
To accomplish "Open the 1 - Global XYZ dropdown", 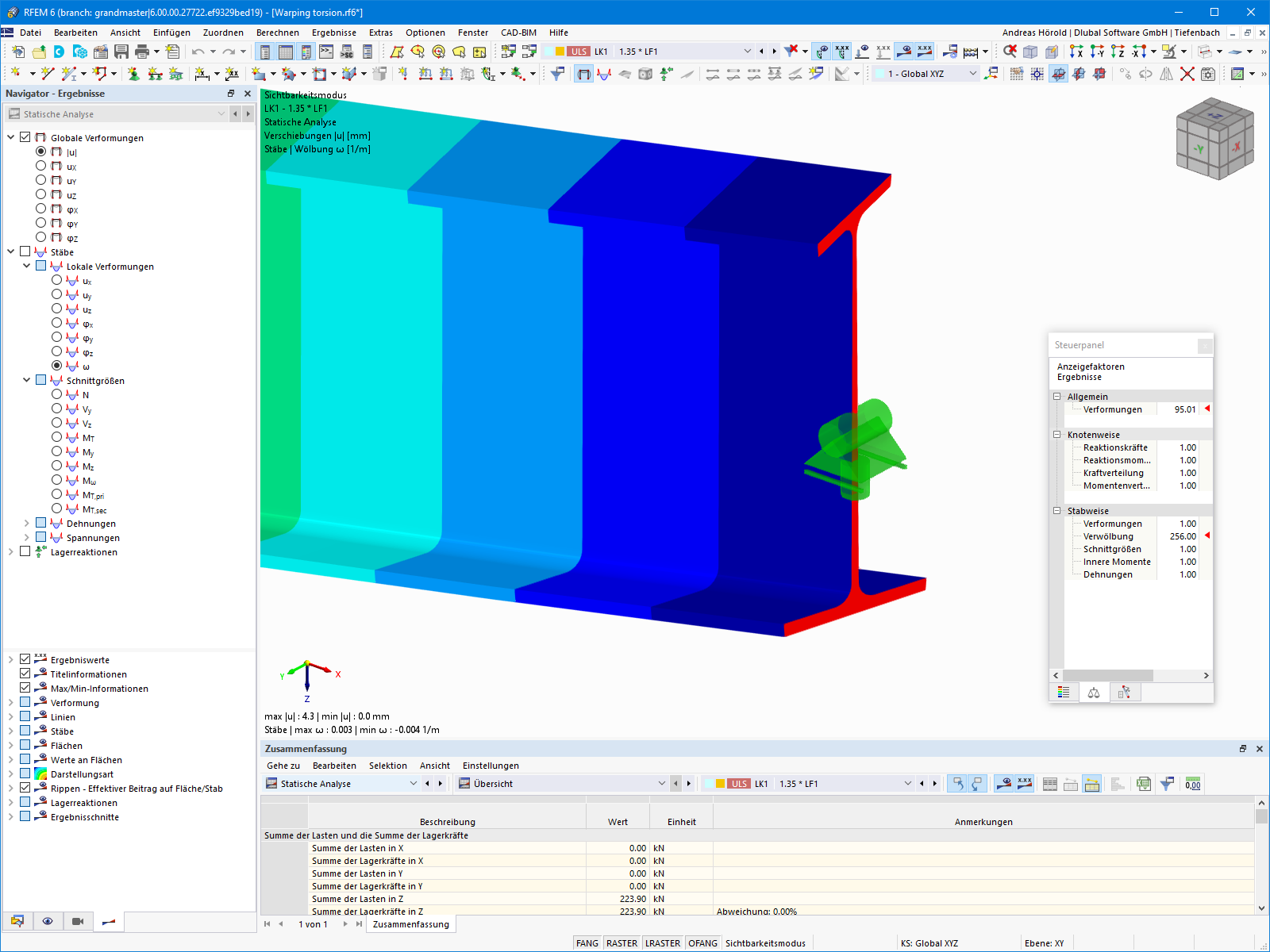I will (975, 73).
